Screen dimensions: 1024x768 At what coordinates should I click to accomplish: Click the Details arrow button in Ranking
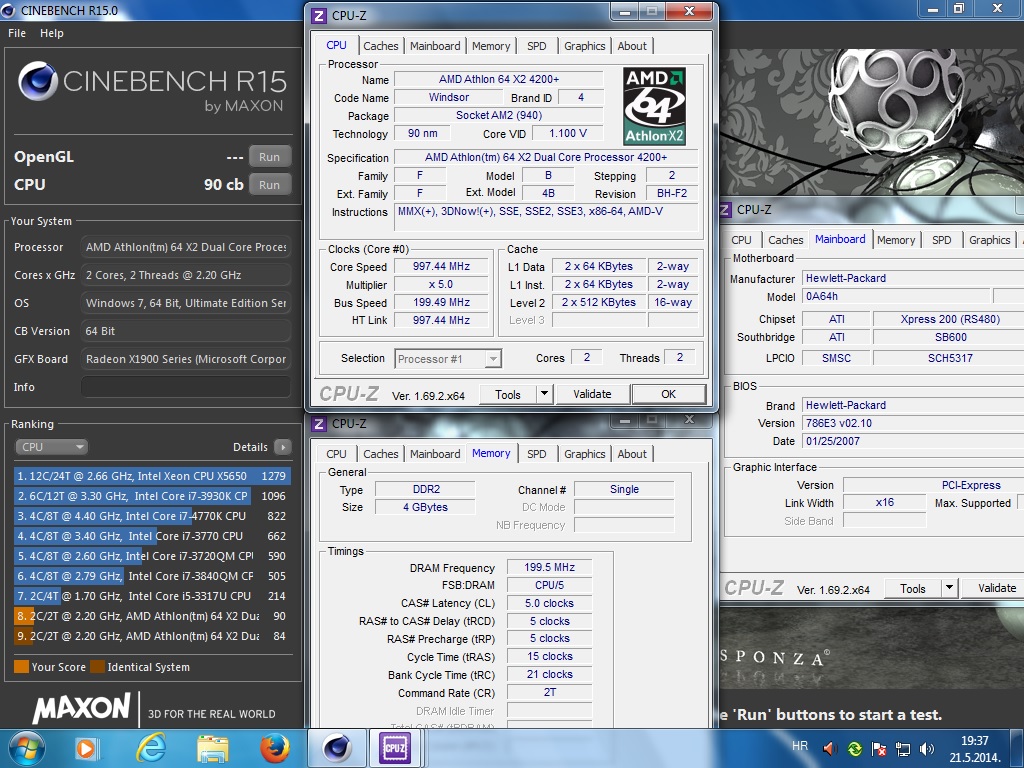pyautogui.click(x=282, y=447)
